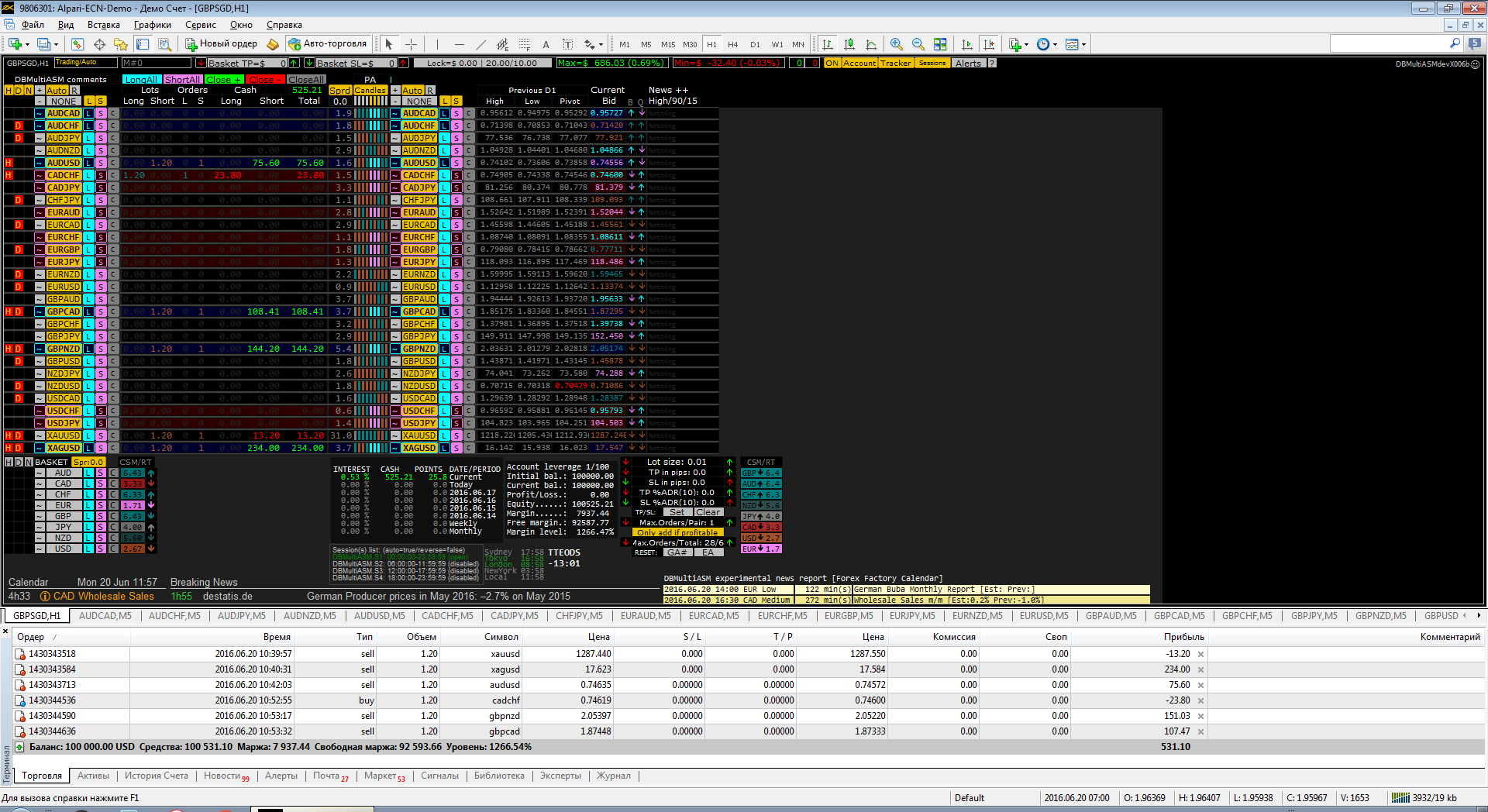Toggle the auto scroll chart icon

pyautogui.click(x=966, y=44)
